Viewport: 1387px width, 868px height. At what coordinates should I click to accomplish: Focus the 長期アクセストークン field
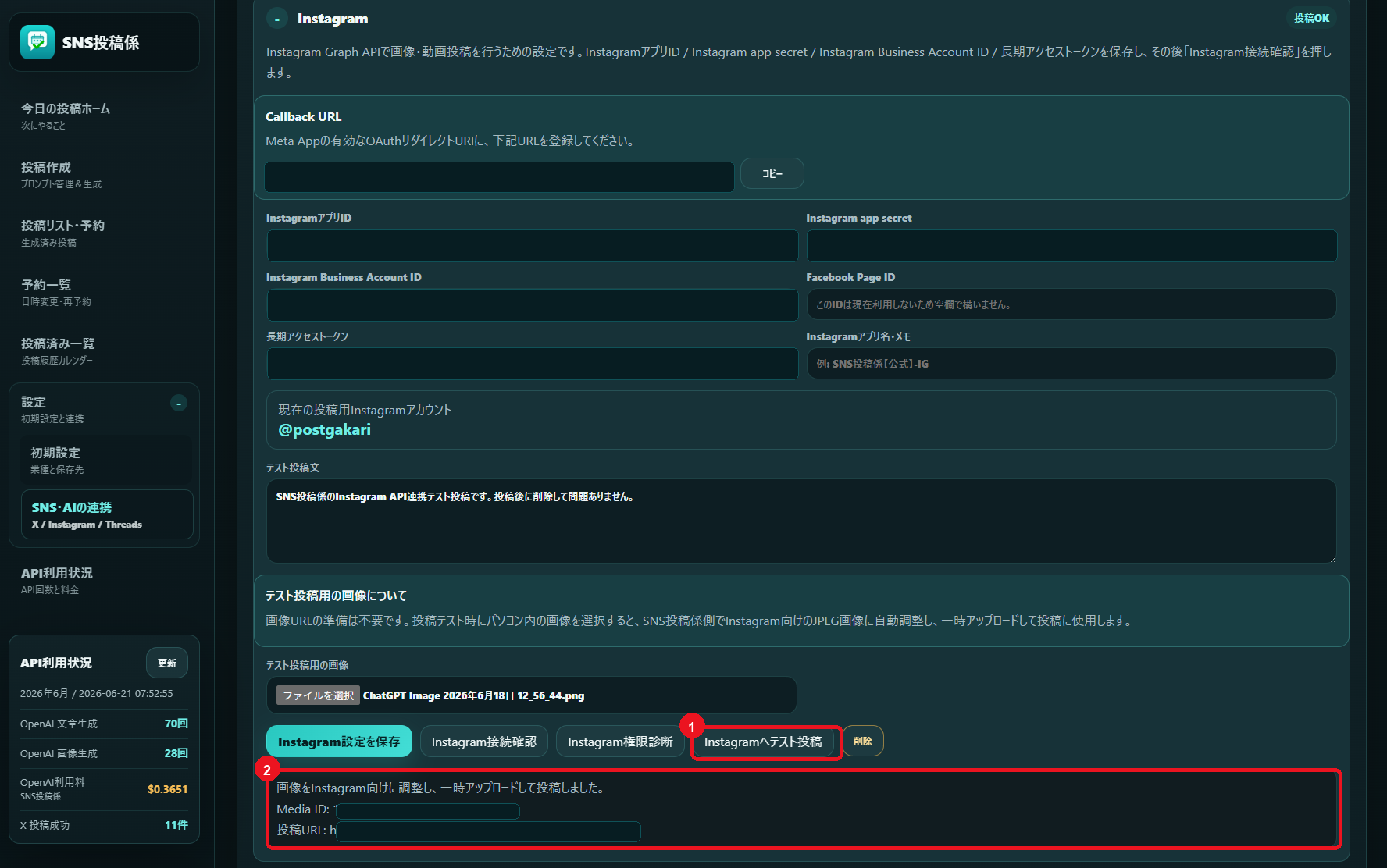pos(533,364)
